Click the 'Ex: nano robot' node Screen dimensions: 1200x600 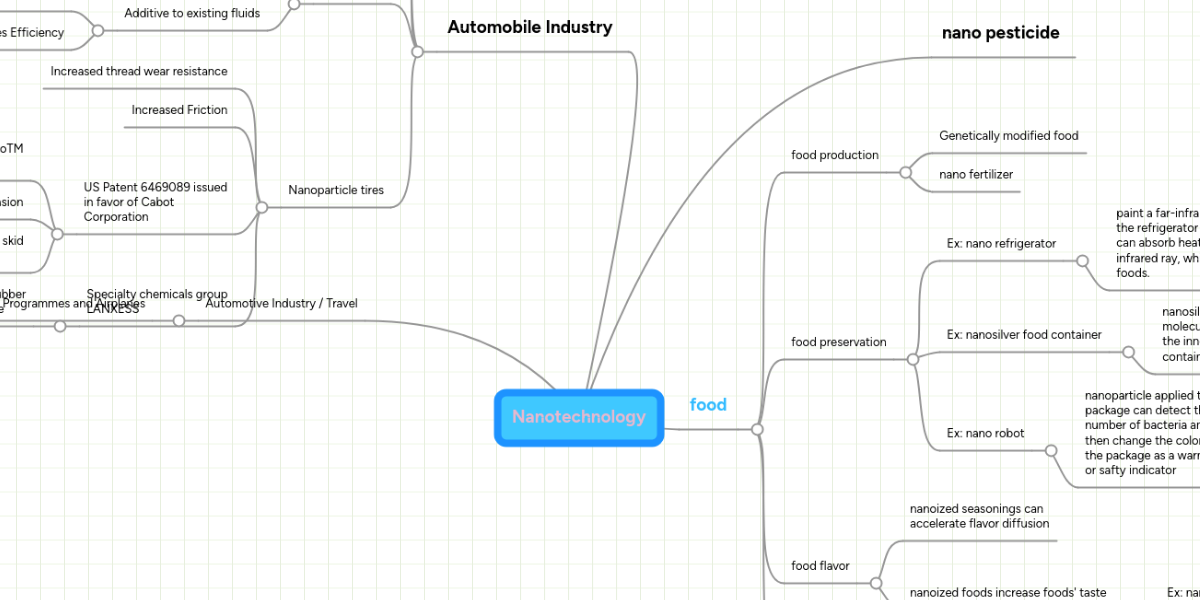tap(985, 433)
